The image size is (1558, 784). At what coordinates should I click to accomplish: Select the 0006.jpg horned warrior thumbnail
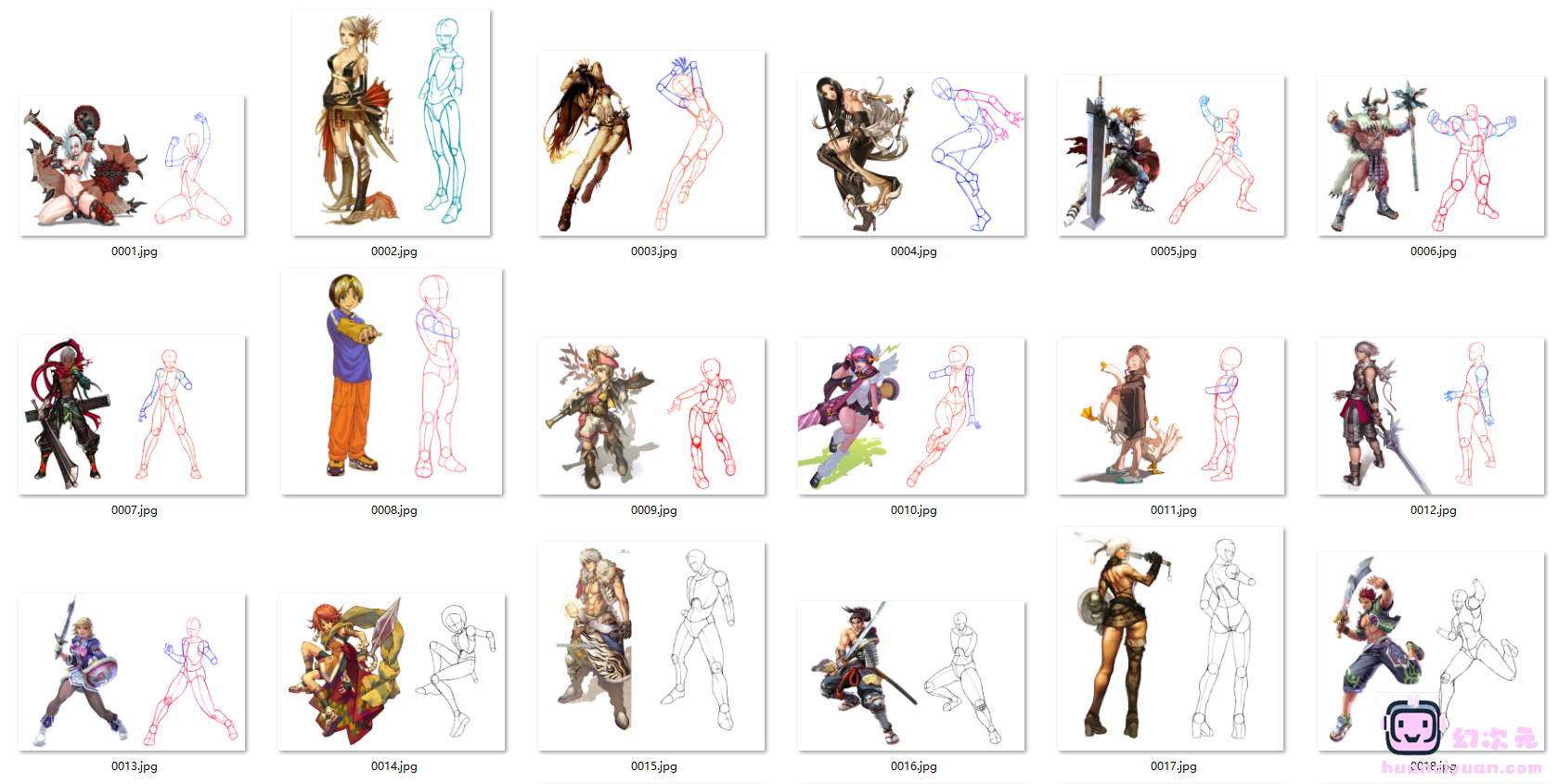[1431, 155]
